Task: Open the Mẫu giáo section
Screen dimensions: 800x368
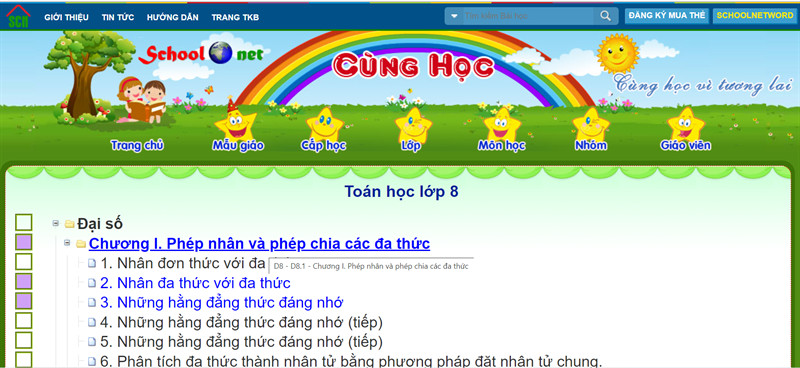Action: tap(238, 146)
